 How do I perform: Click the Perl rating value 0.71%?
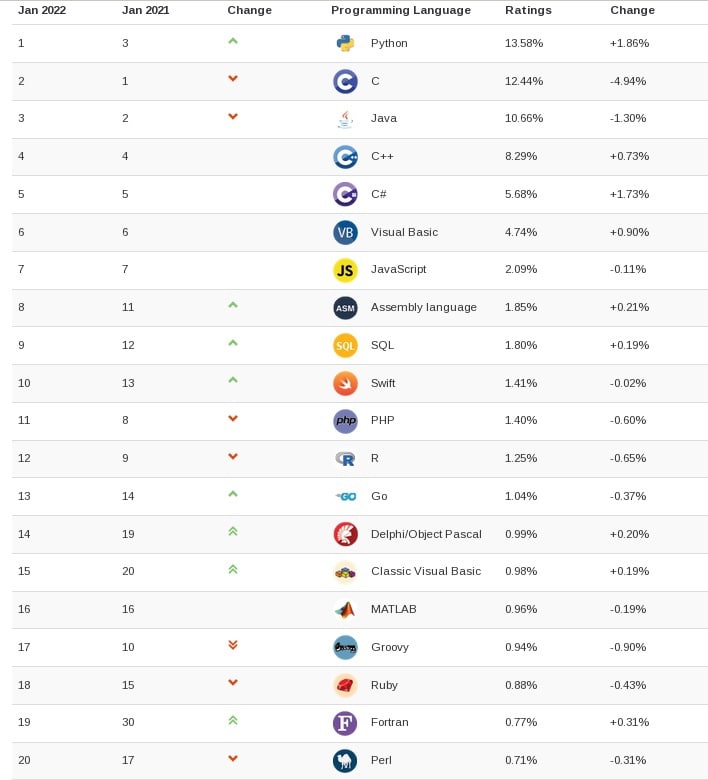[x=521, y=760]
